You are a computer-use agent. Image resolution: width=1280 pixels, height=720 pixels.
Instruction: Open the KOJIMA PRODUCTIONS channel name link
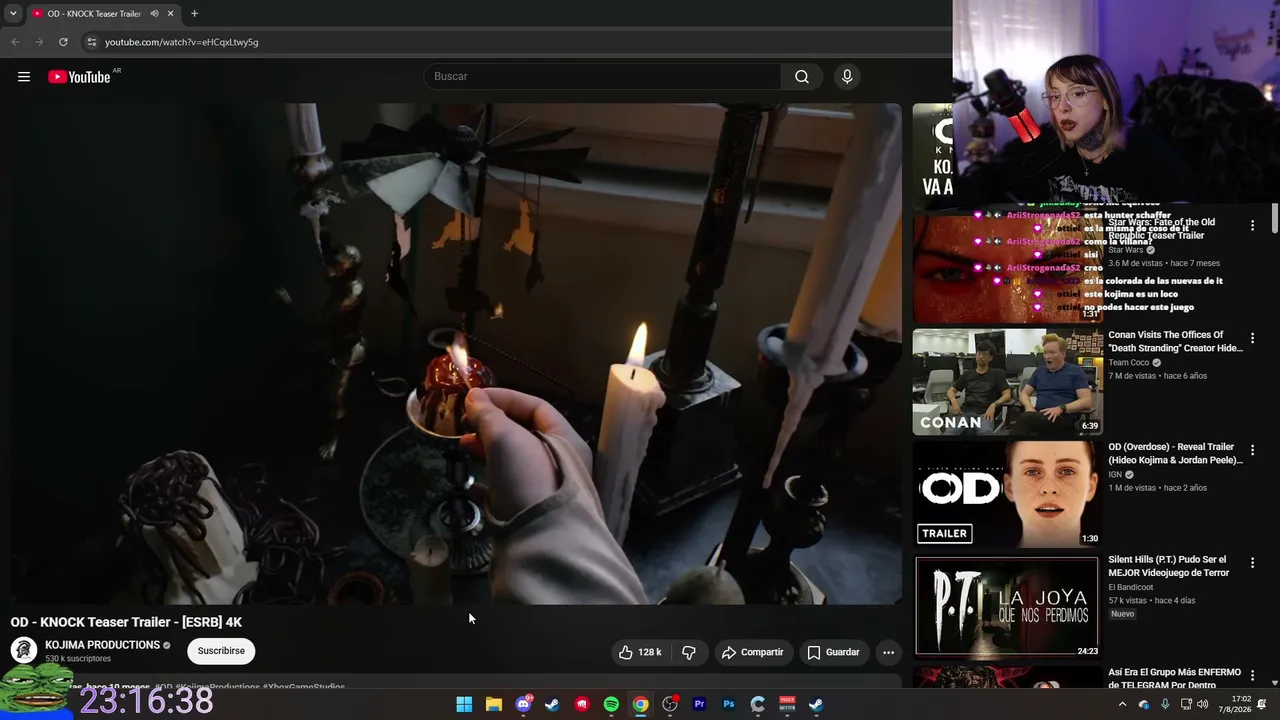point(102,645)
